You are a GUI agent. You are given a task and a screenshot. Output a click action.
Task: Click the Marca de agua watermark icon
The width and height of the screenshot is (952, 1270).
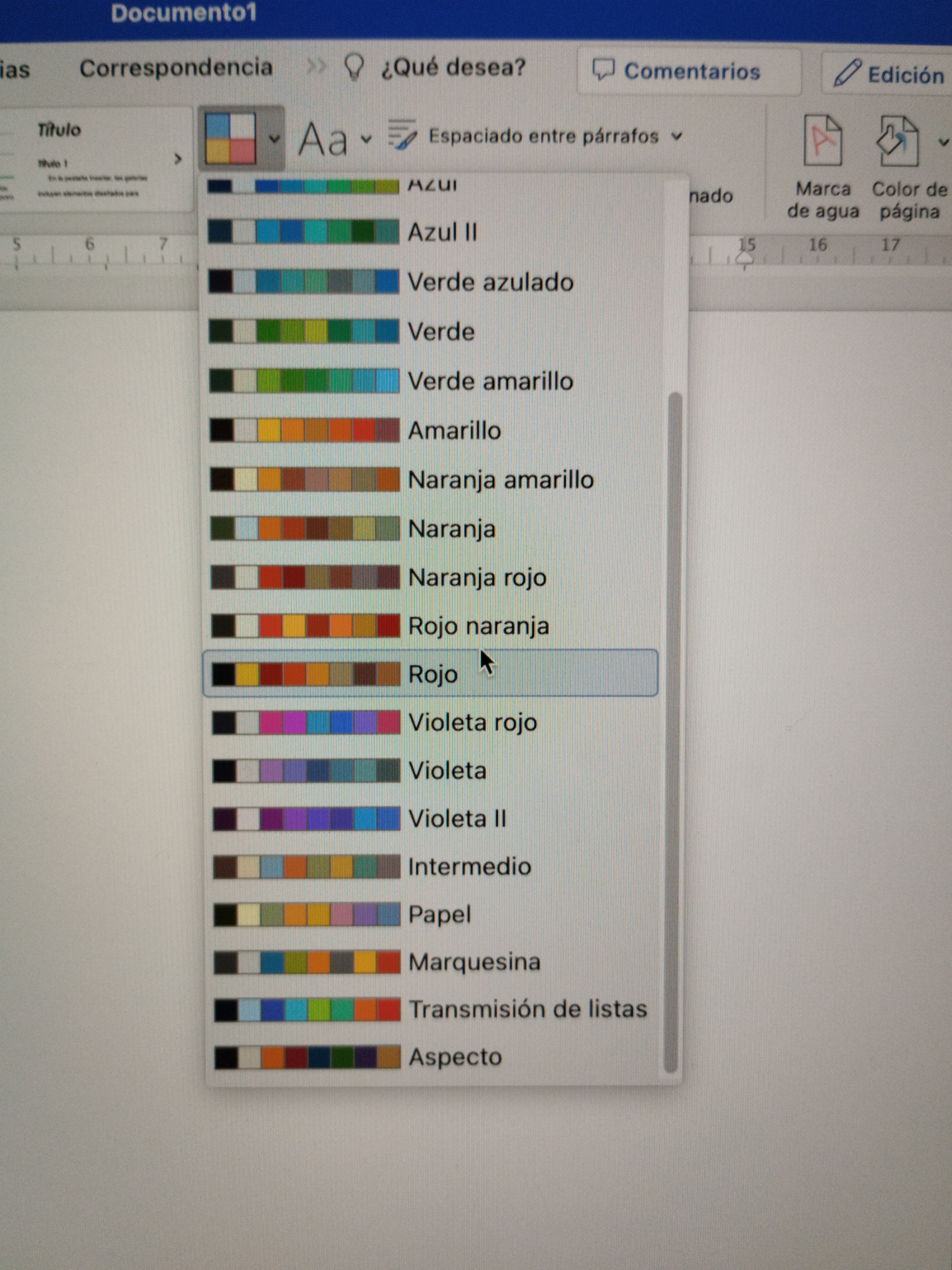pos(823,141)
